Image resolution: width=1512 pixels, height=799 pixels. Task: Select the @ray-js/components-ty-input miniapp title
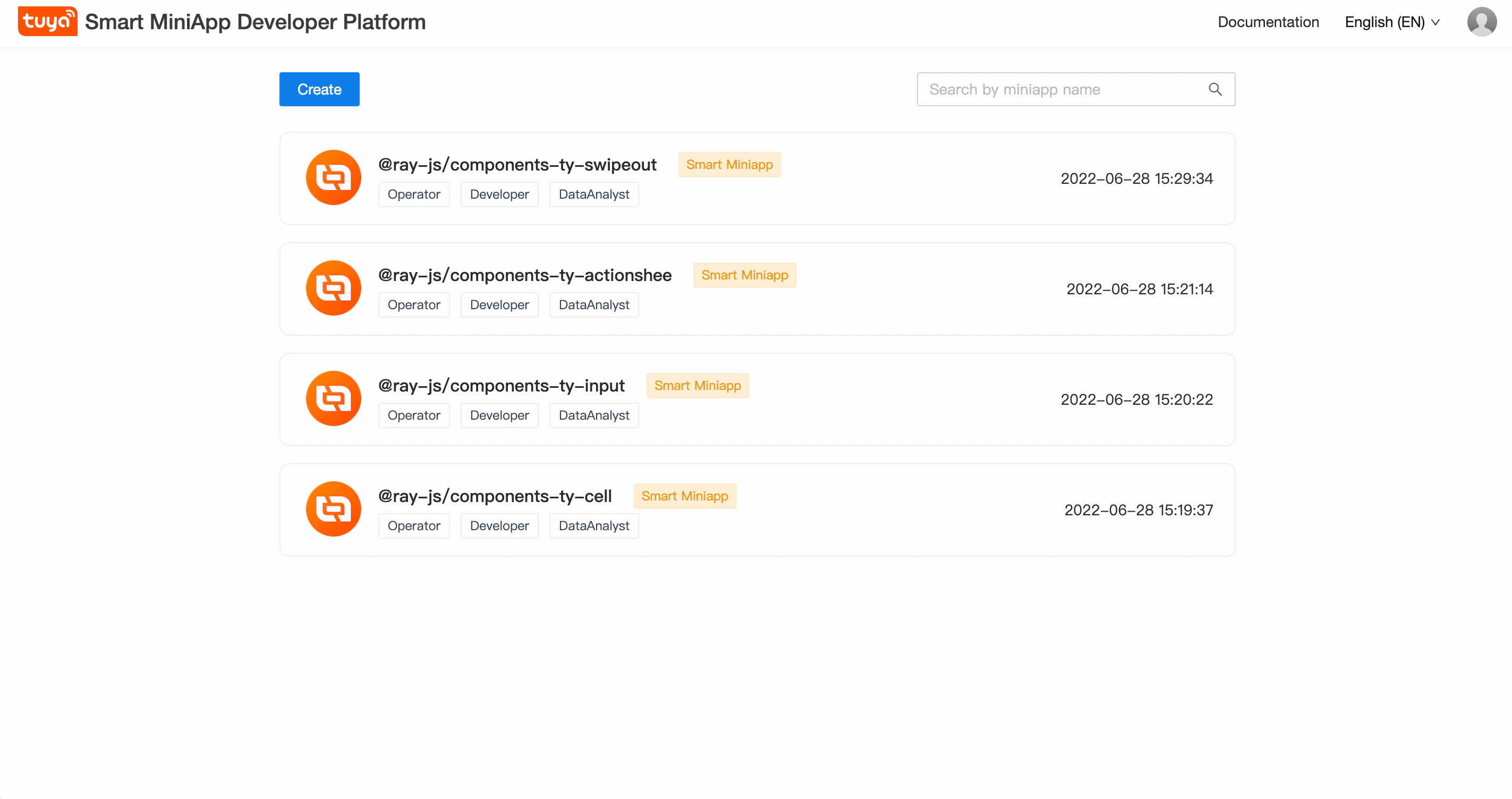(x=500, y=385)
